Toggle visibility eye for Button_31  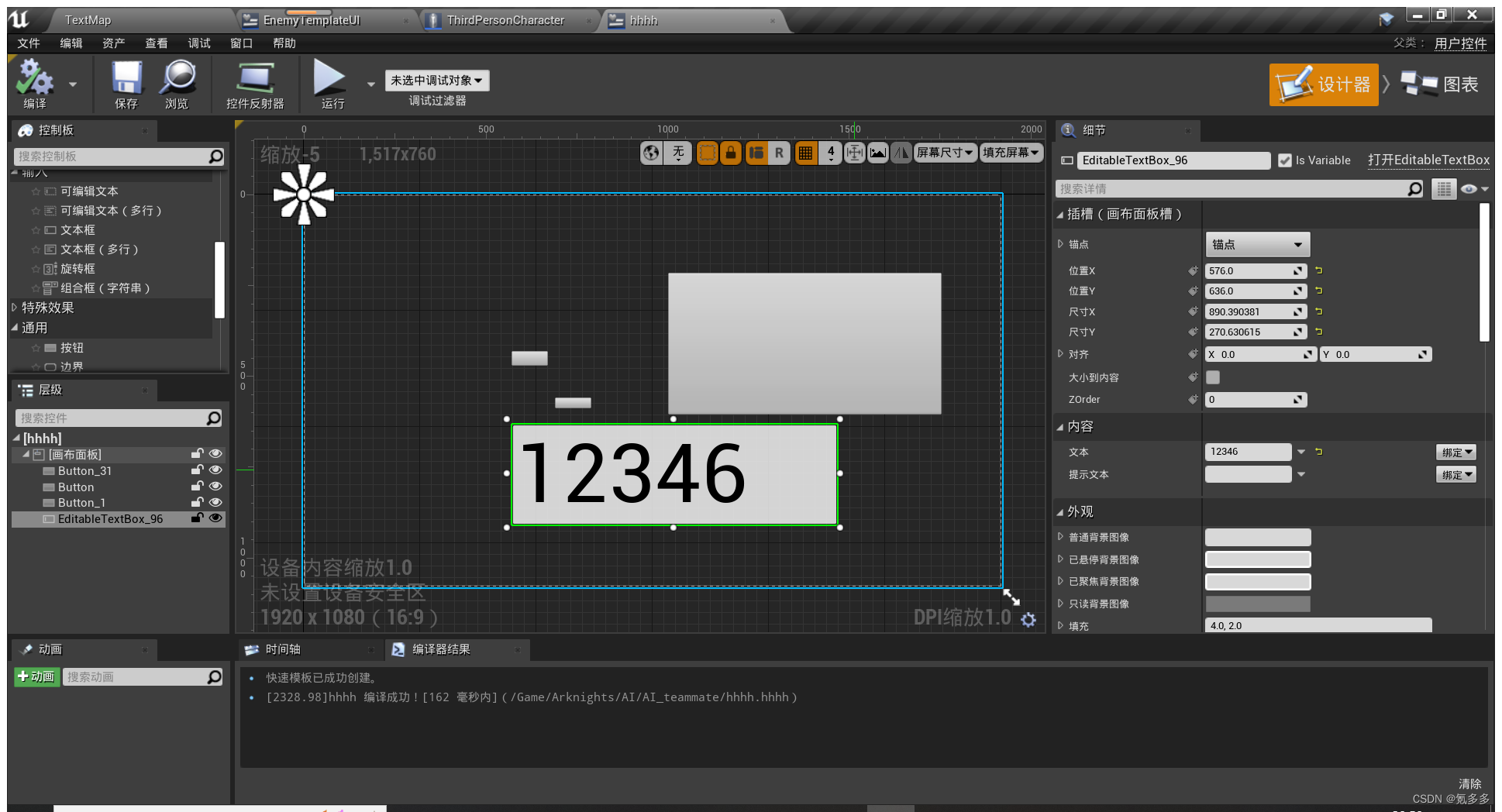coord(216,470)
